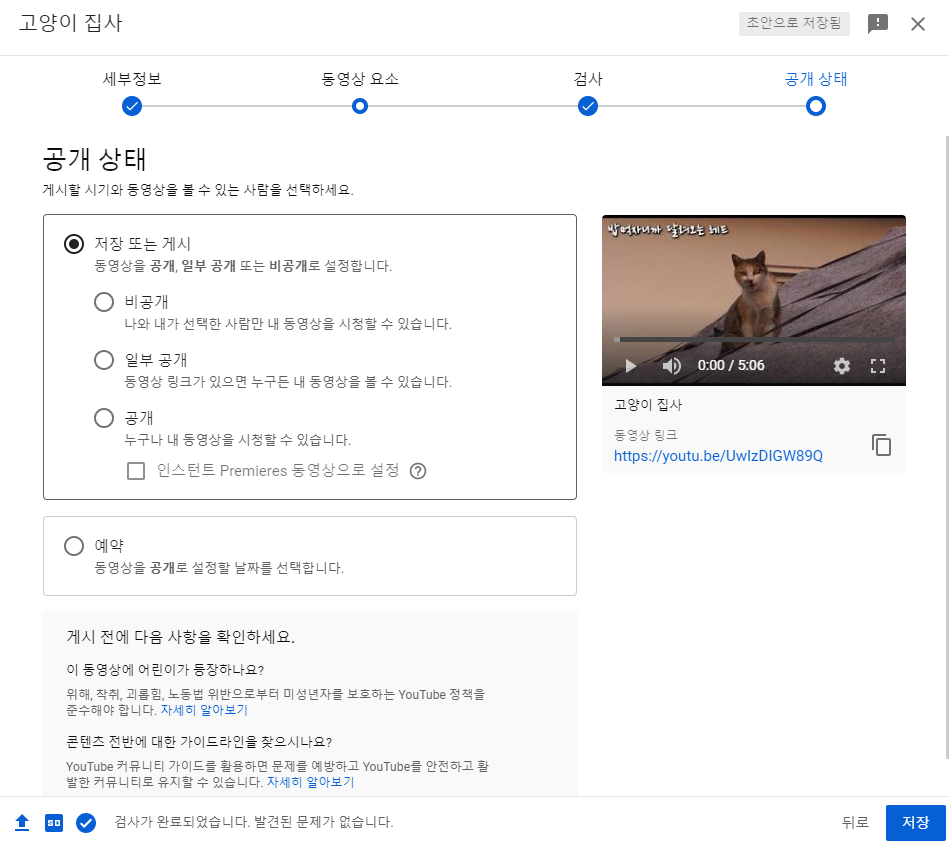Enter fullscreen in video preview
The width and height of the screenshot is (949, 843).
pyautogui.click(x=878, y=366)
